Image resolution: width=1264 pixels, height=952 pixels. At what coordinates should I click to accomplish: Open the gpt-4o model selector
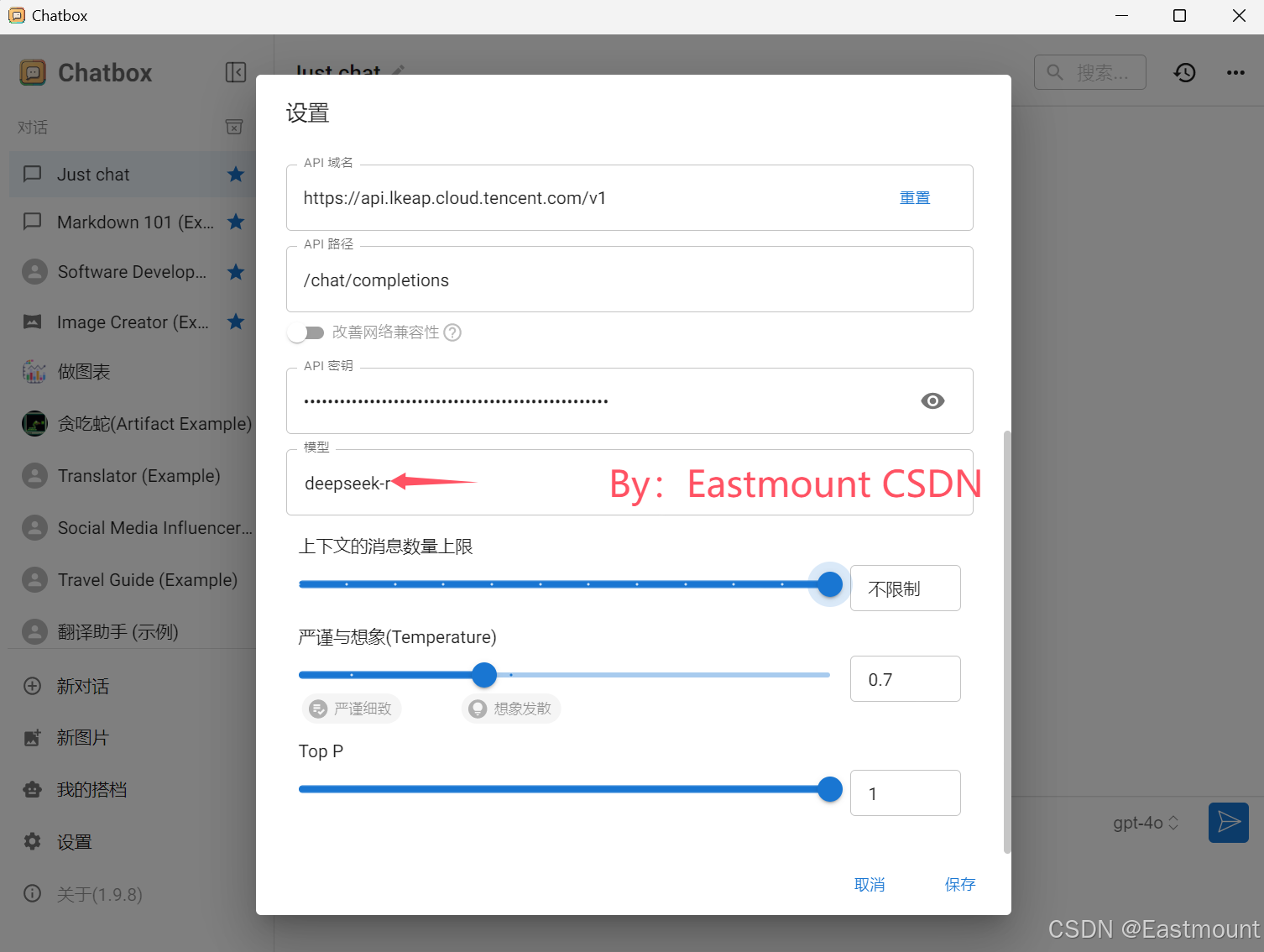coord(1146,823)
